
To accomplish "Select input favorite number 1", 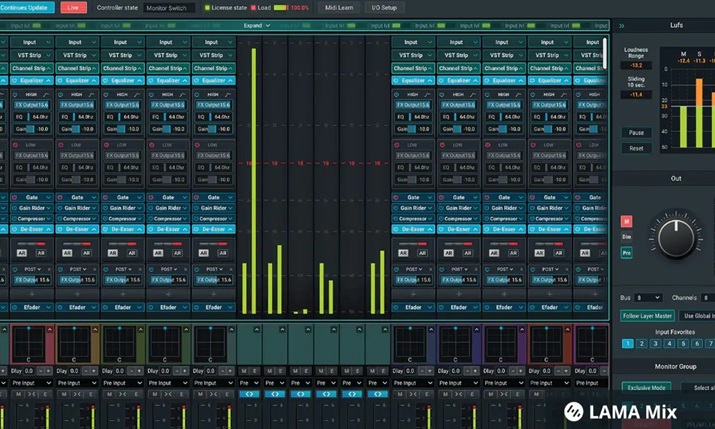I will tap(628, 343).
